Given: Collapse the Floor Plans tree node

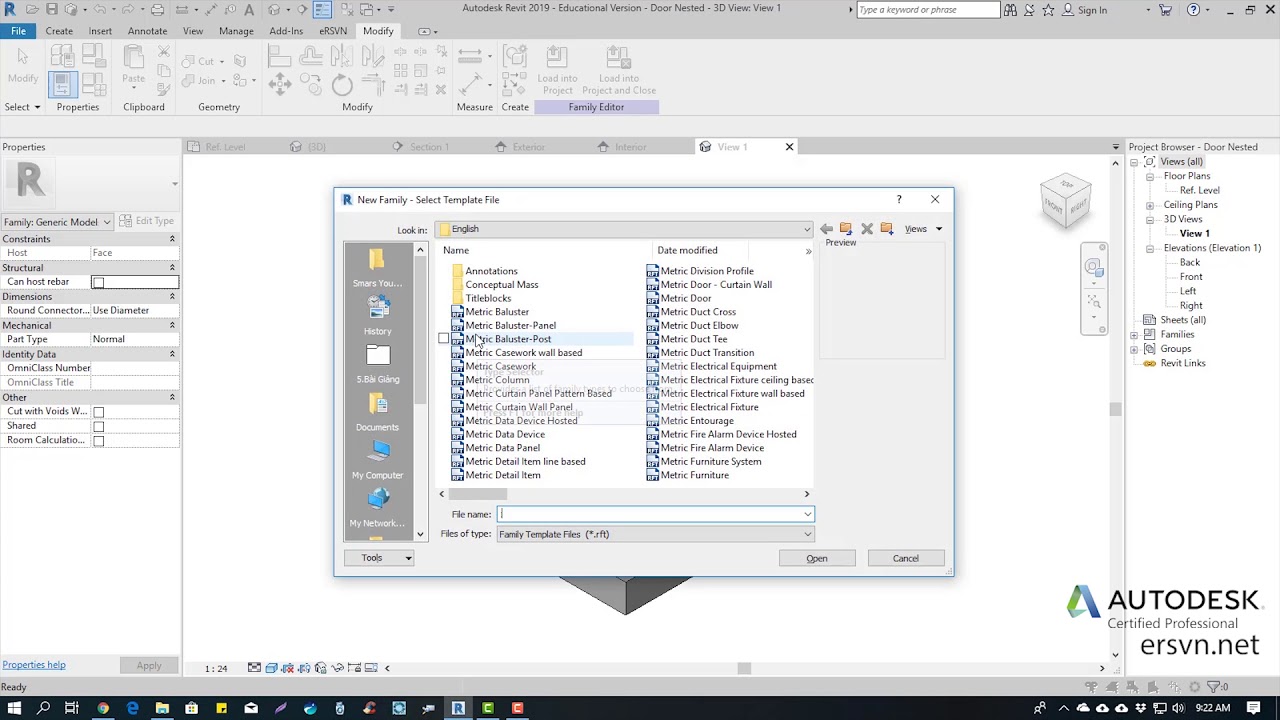Looking at the screenshot, I should pyautogui.click(x=1150, y=176).
